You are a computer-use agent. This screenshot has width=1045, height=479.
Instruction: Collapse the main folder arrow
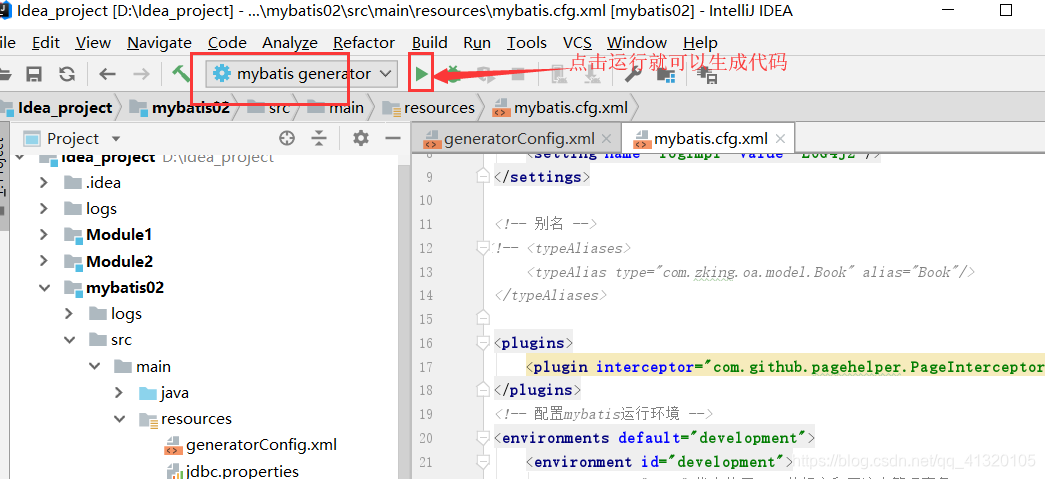coord(95,366)
